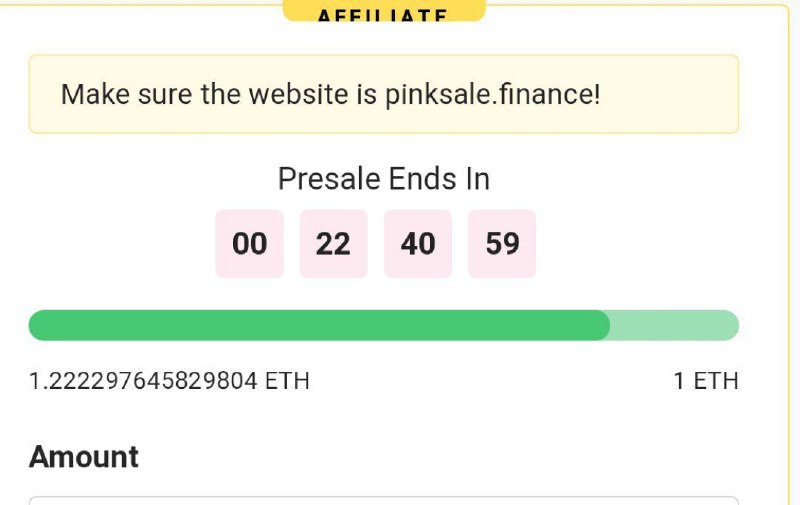The height and width of the screenshot is (505, 800).
Task: Click the seconds countdown box showing 59
Action: (x=502, y=243)
